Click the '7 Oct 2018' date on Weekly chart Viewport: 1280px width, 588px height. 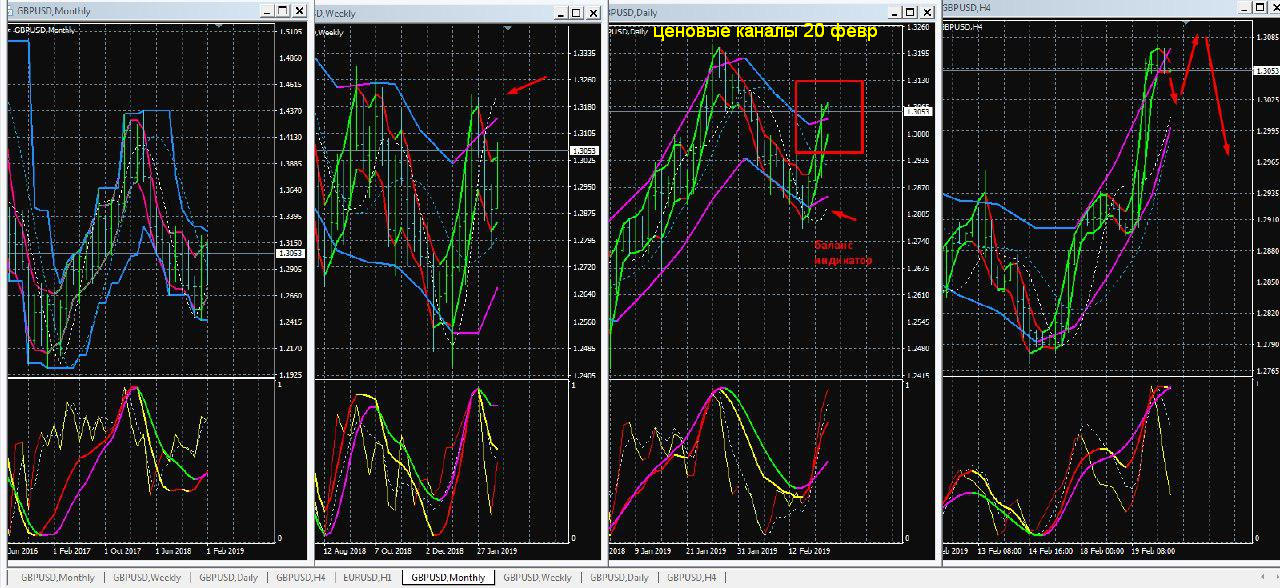coord(393,550)
